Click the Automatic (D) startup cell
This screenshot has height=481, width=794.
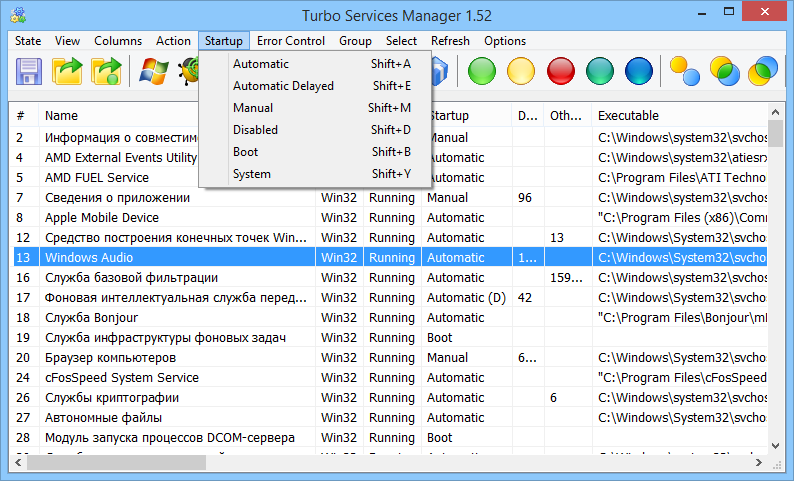(x=466, y=298)
